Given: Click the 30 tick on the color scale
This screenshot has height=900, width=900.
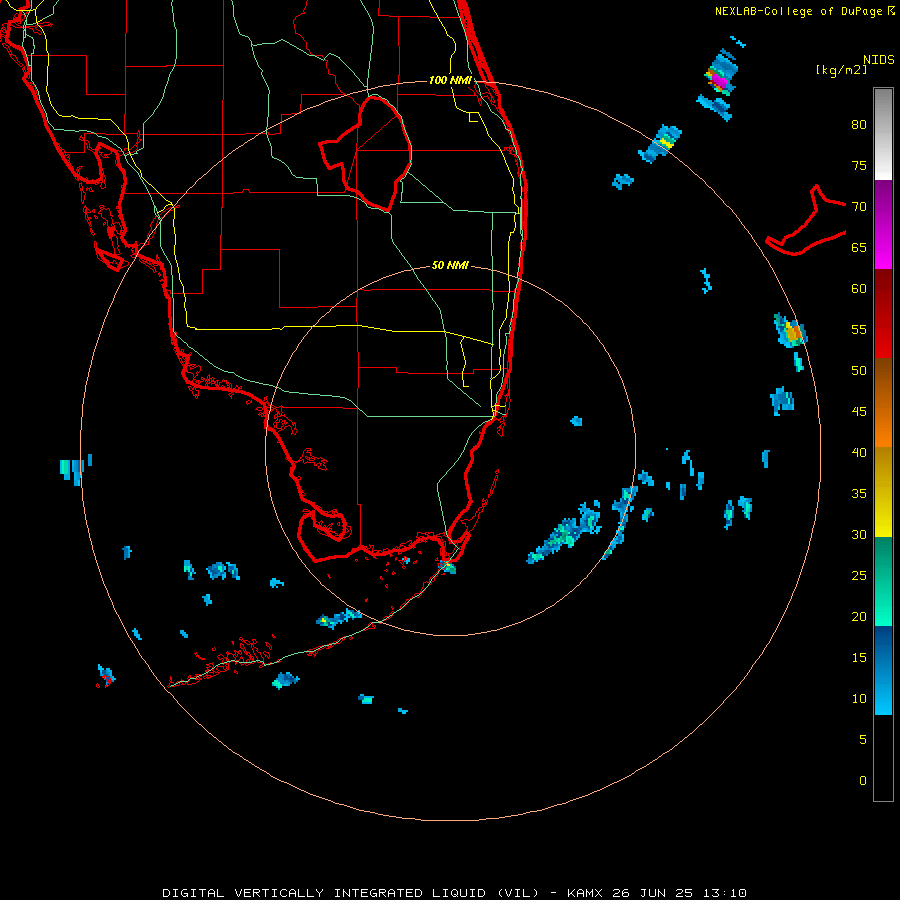Looking at the screenshot, I should [x=859, y=534].
